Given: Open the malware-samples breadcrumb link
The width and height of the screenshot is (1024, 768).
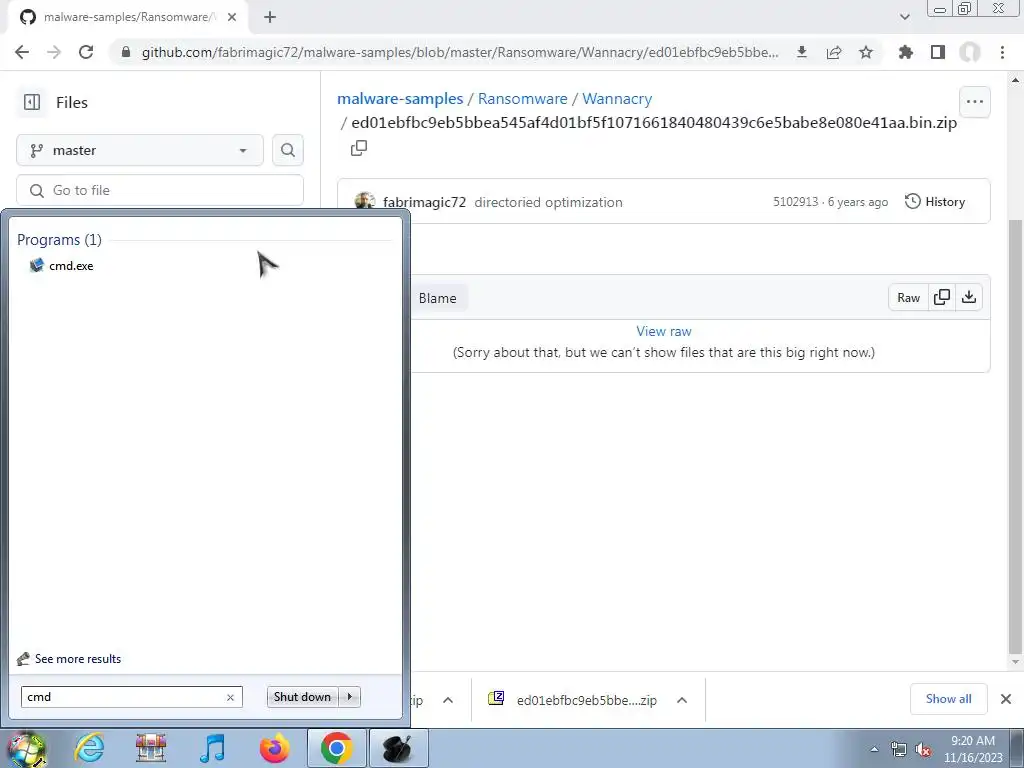Looking at the screenshot, I should tap(400, 99).
